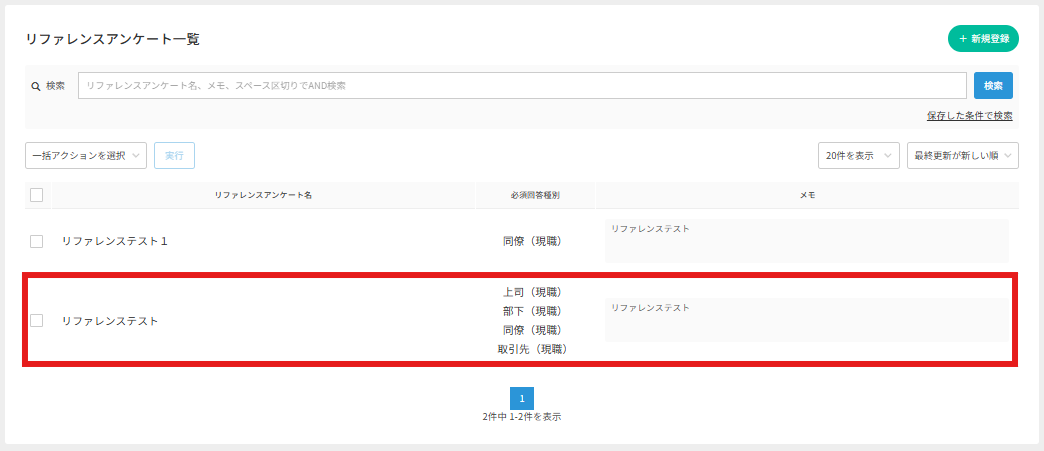This screenshot has width=1044, height=451.
Task: Click the メモ column header
Action: (x=807, y=195)
